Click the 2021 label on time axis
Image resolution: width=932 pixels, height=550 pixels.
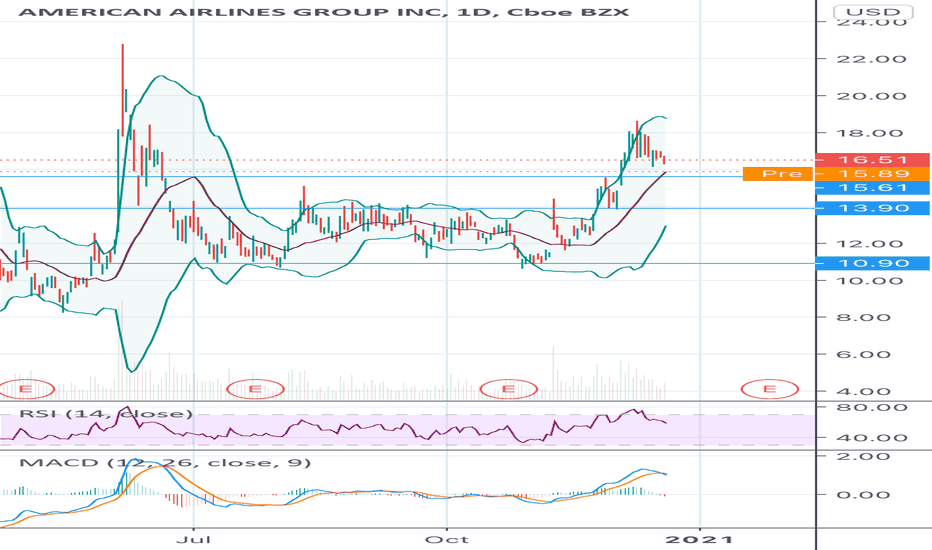700,540
